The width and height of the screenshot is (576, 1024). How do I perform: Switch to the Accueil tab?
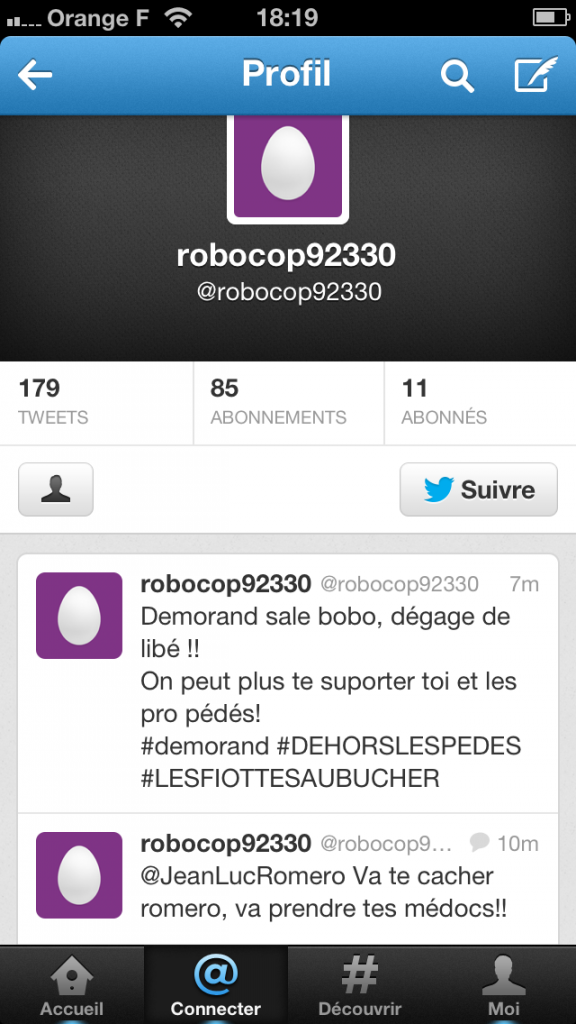[72, 985]
